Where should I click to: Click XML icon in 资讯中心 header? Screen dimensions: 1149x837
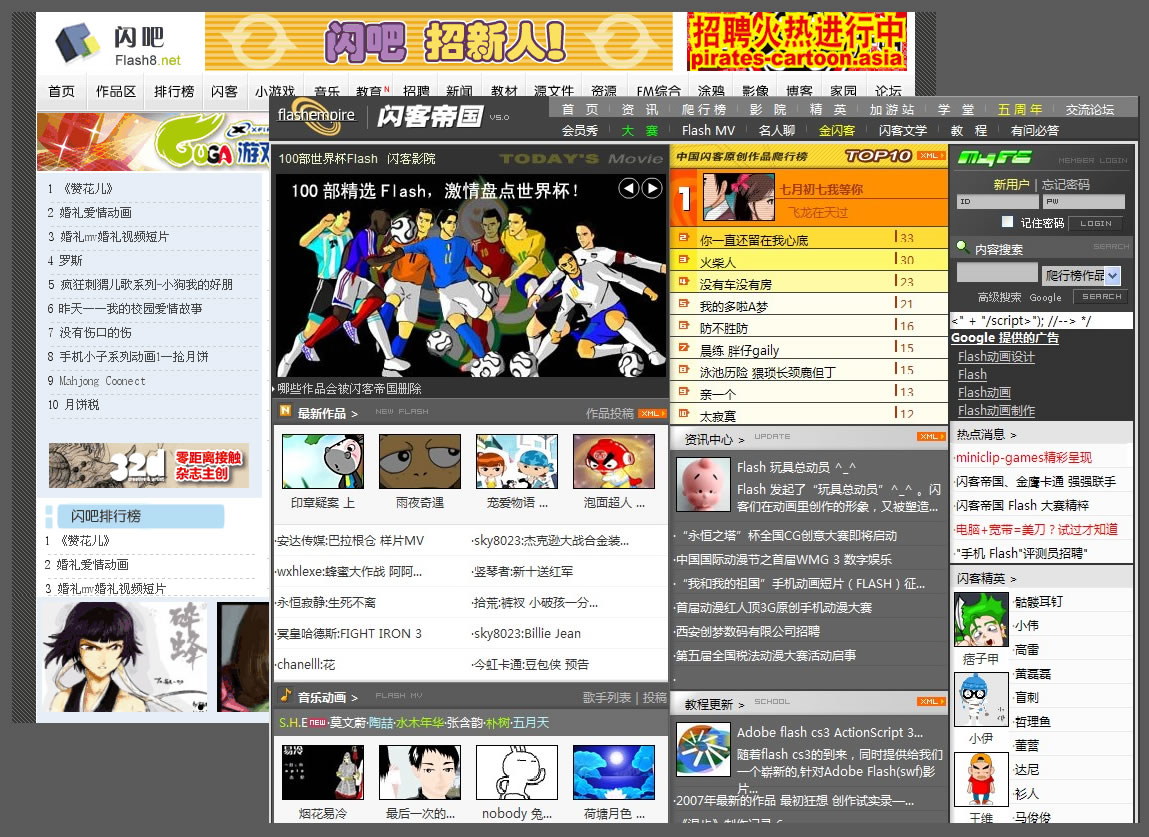931,437
